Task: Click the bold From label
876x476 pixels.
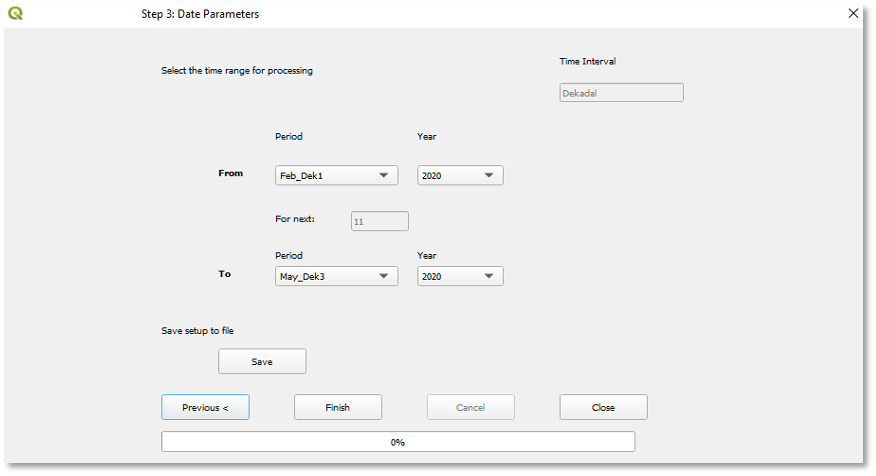Action: pos(230,173)
